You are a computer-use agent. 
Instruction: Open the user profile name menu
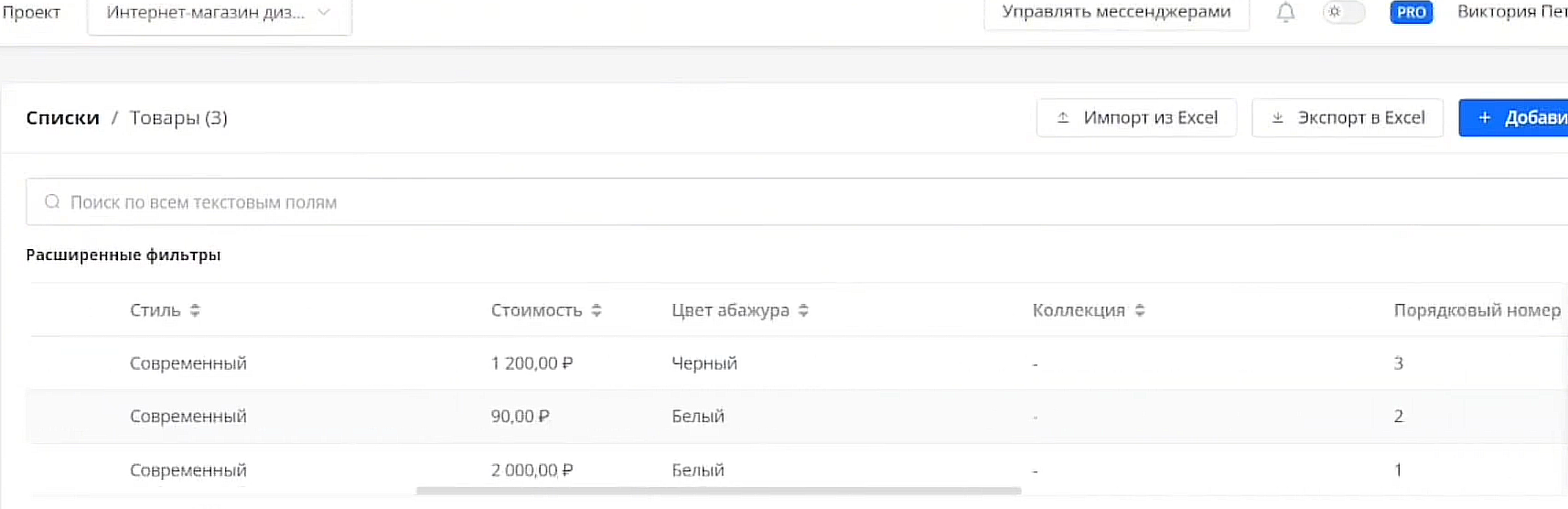point(1511,13)
